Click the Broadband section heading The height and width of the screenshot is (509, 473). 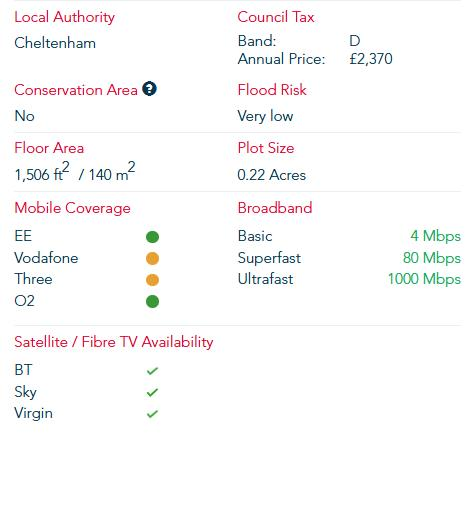pyautogui.click(x=275, y=208)
